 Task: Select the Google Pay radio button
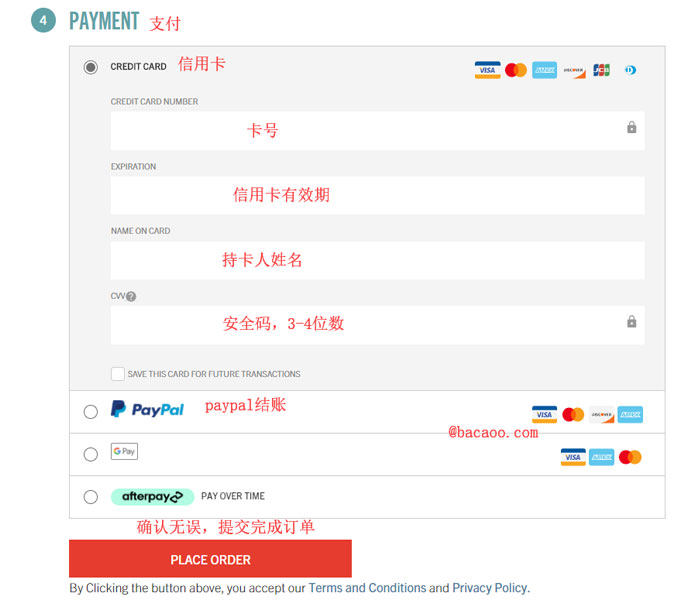tap(91, 454)
